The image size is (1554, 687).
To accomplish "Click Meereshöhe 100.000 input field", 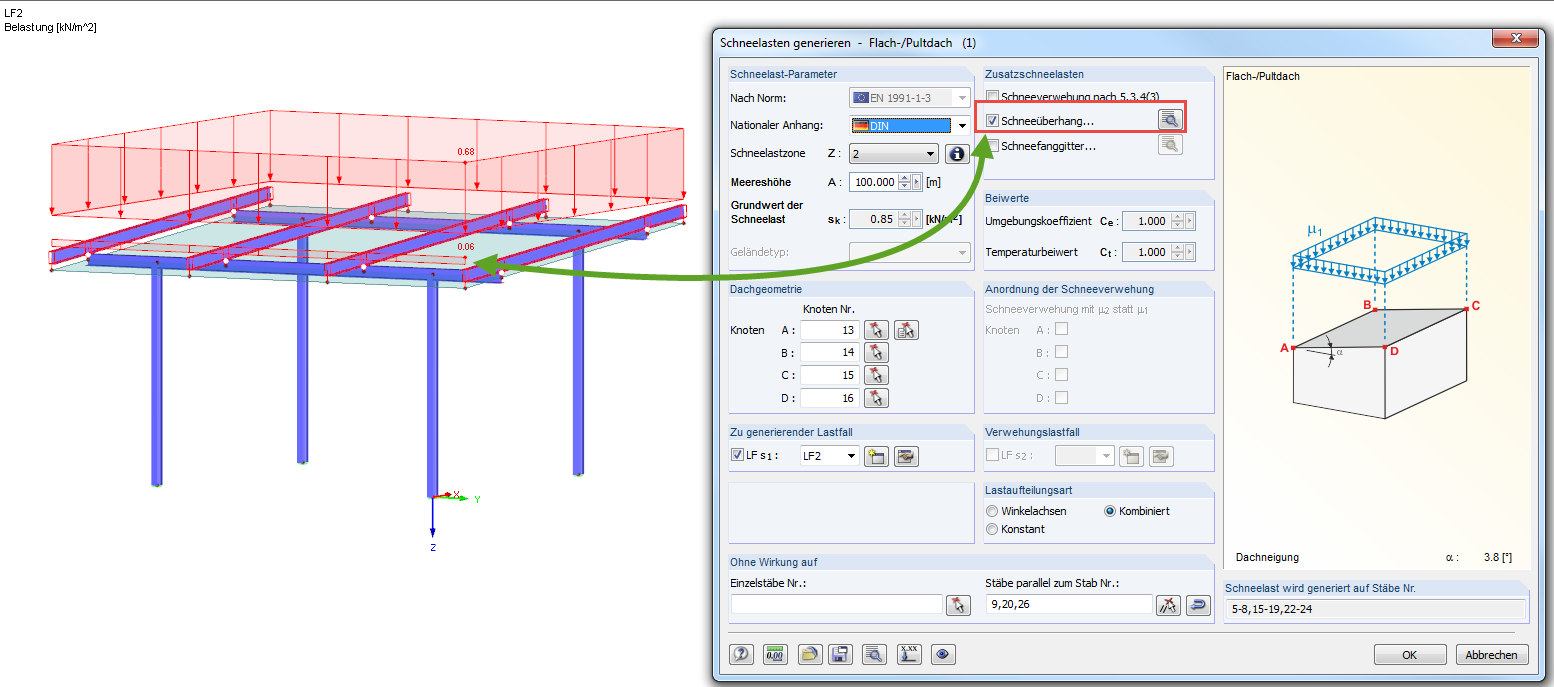I will [874, 182].
